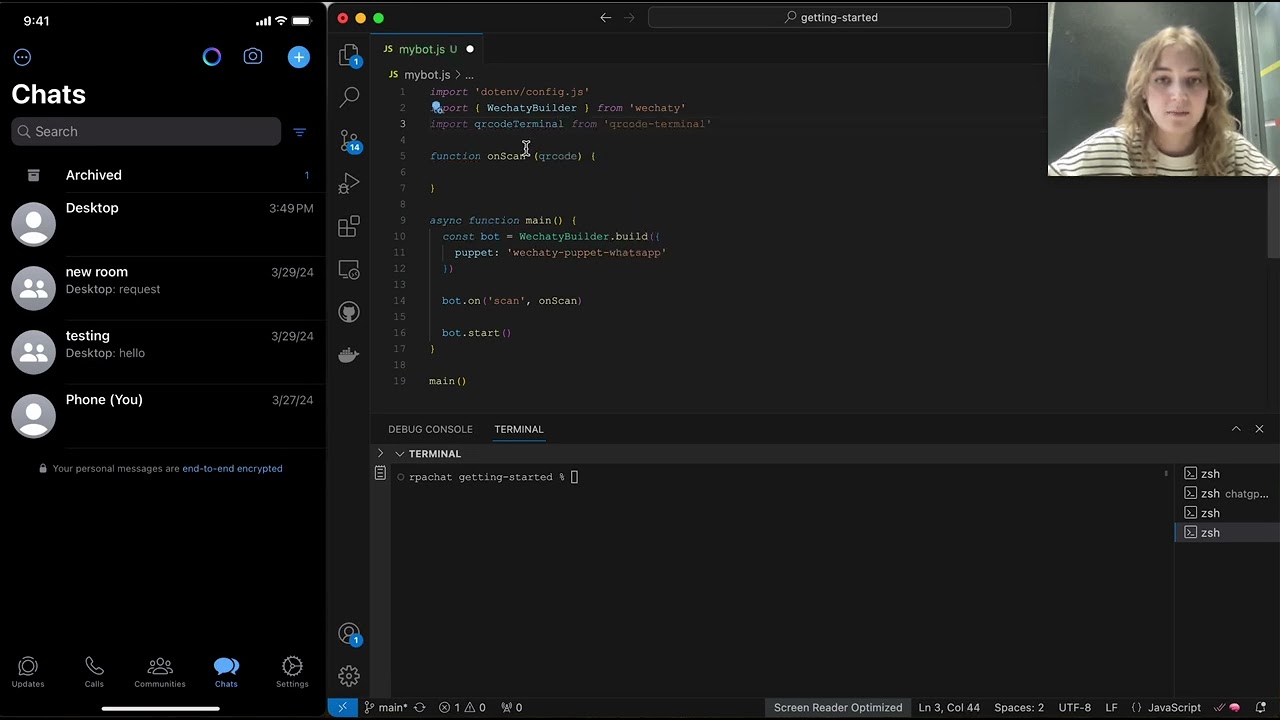Go forward with the navigation arrow
The height and width of the screenshot is (720, 1280).
coord(630,17)
